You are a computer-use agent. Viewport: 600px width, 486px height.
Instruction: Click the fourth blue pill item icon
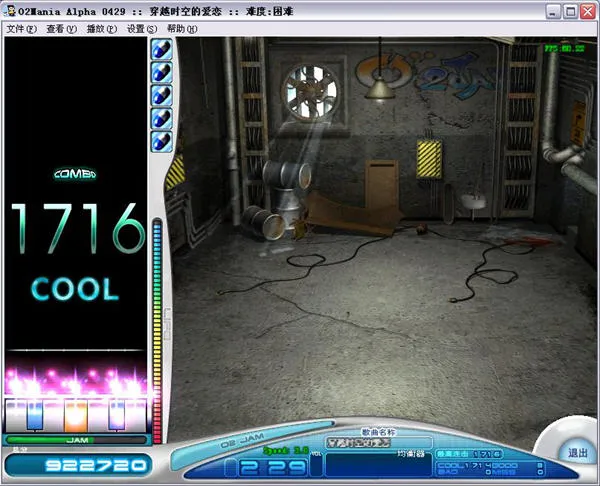click(161, 118)
